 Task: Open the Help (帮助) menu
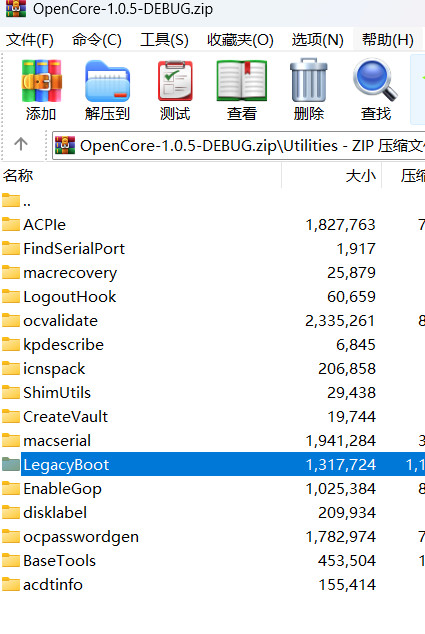click(x=387, y=40)
